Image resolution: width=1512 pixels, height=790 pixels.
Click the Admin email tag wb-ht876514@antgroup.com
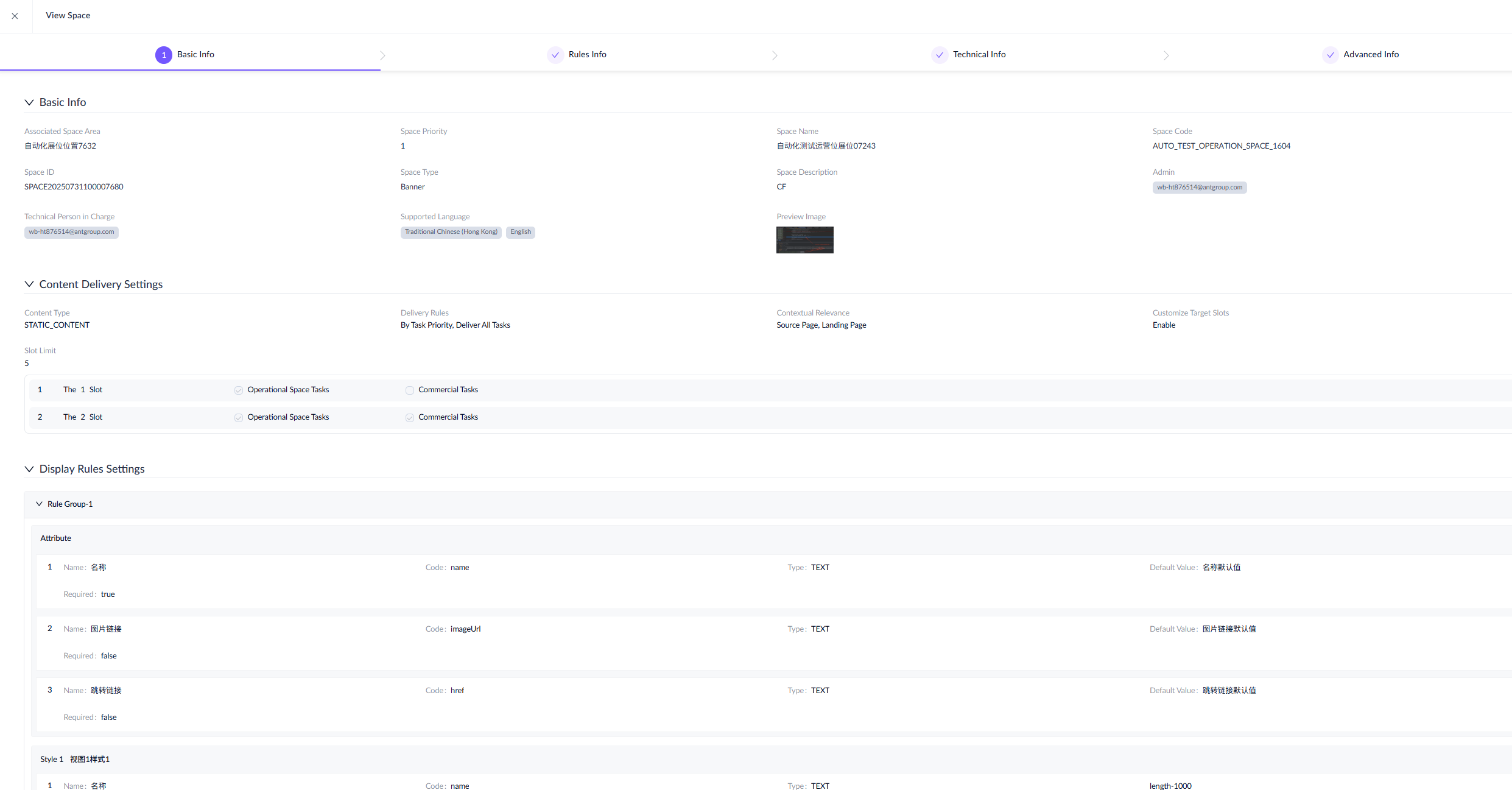1199,188
